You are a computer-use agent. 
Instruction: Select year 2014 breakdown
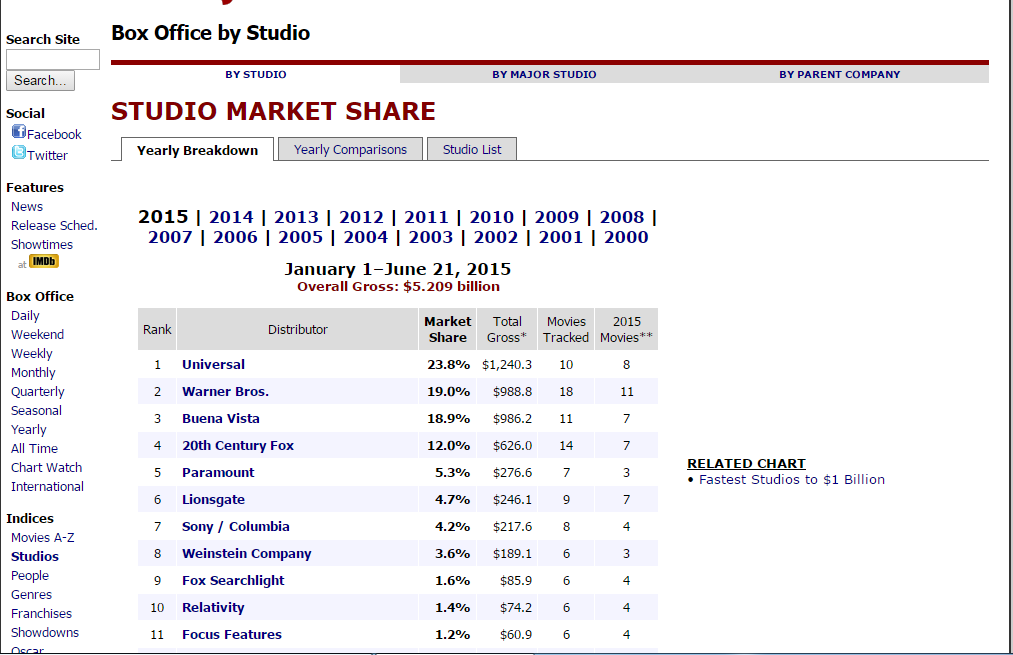click(231, 217)
